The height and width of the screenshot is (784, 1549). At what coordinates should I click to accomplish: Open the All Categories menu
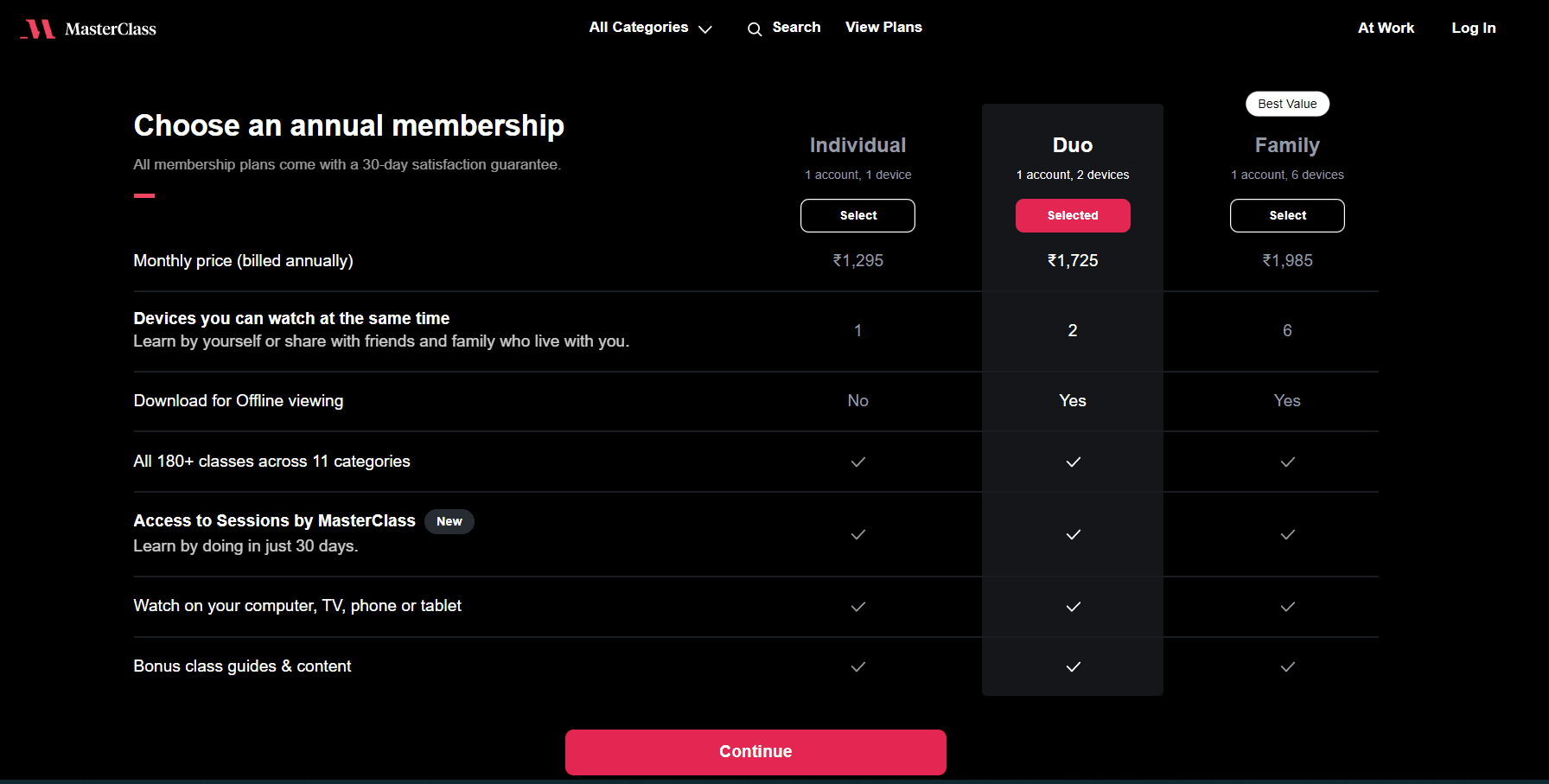click(x=639, y=28)
